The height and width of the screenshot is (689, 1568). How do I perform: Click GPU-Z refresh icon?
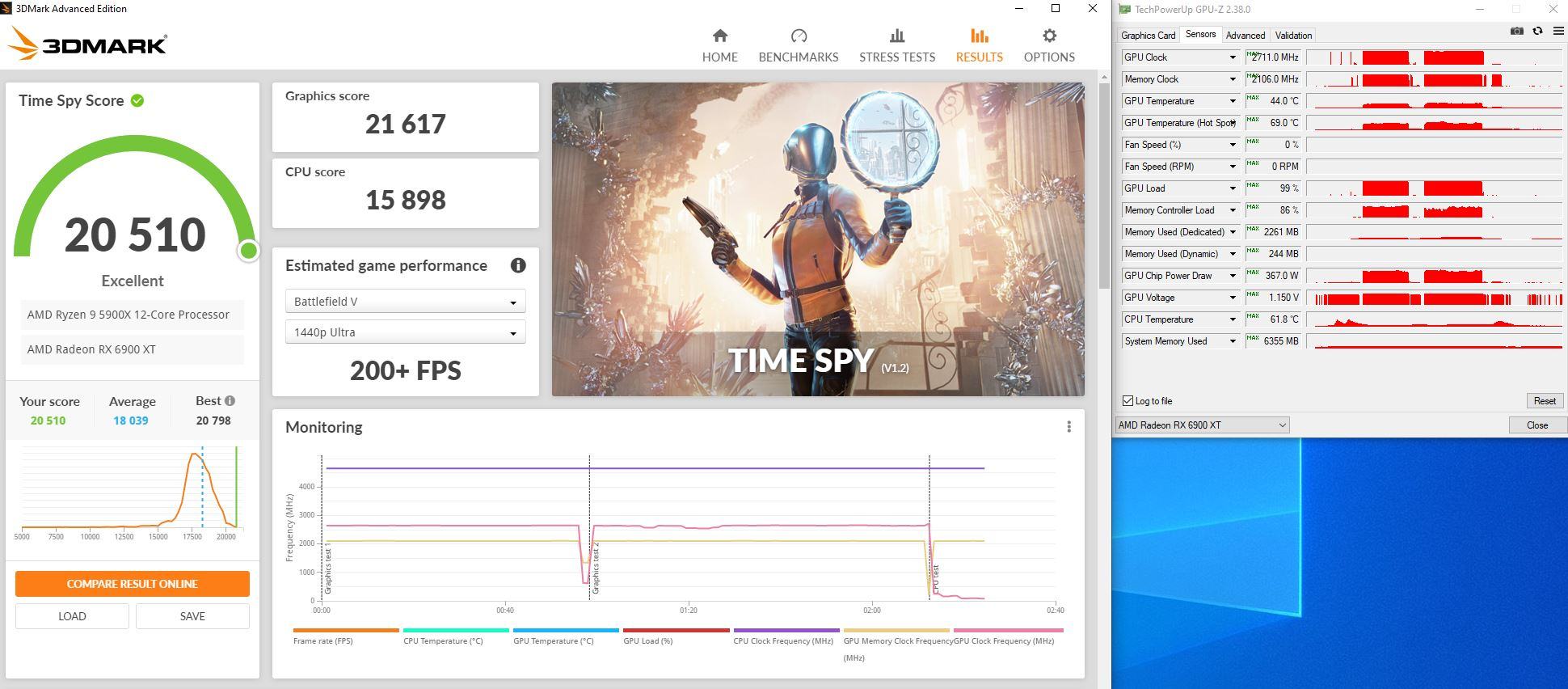tap(1537, 31)
